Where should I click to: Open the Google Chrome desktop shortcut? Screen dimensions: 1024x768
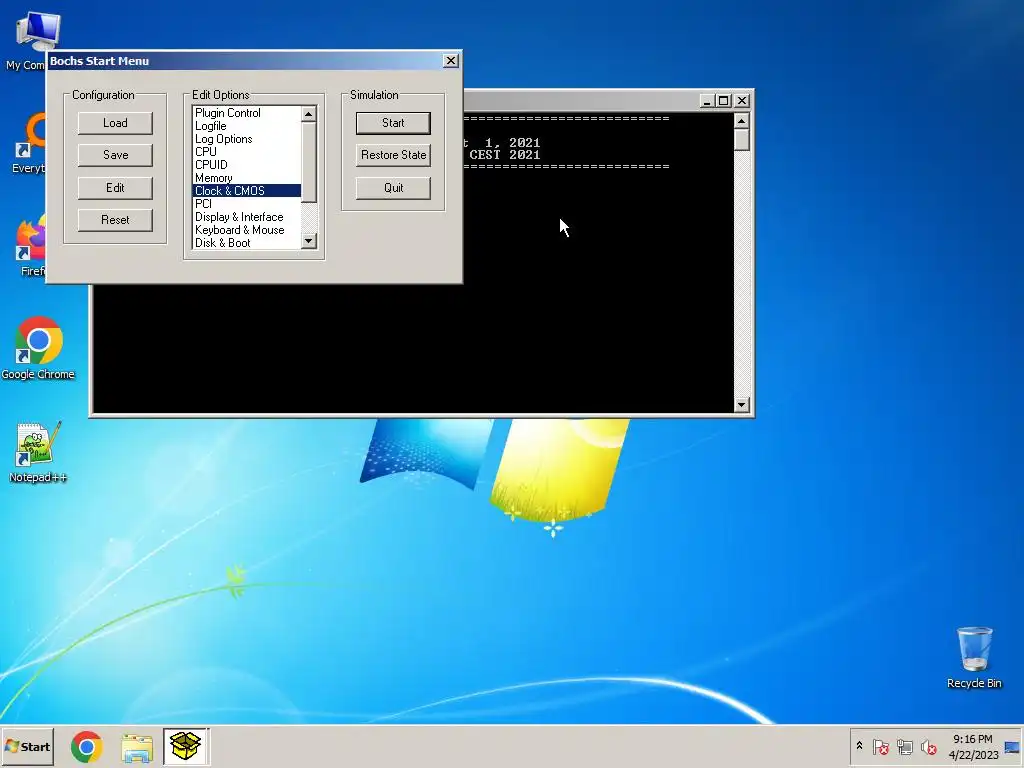tap(38, 348)
